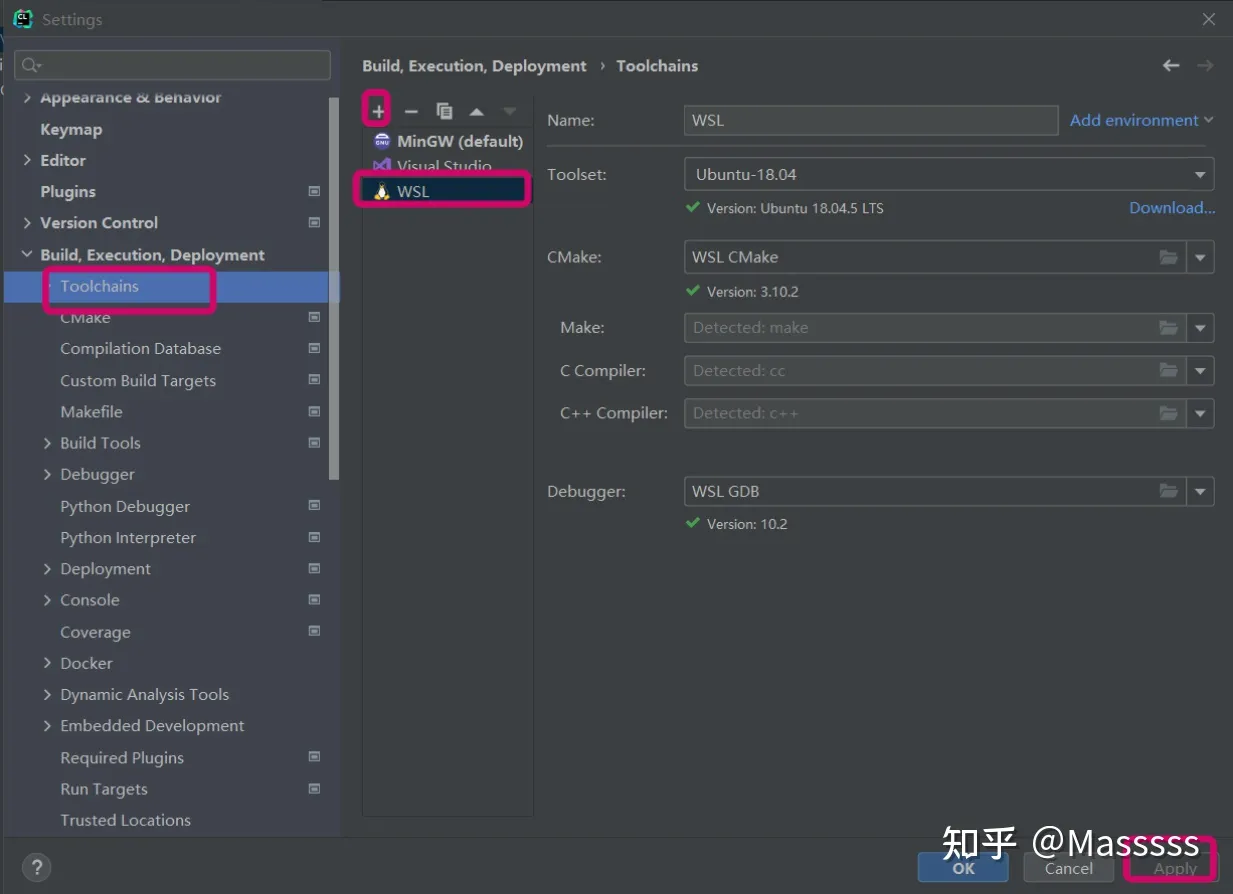The height and width of the screenshot is (894, 1233).
Task: Open the Toolset Ubuntu-18.04 dropdown
Action: click(949, 174)
